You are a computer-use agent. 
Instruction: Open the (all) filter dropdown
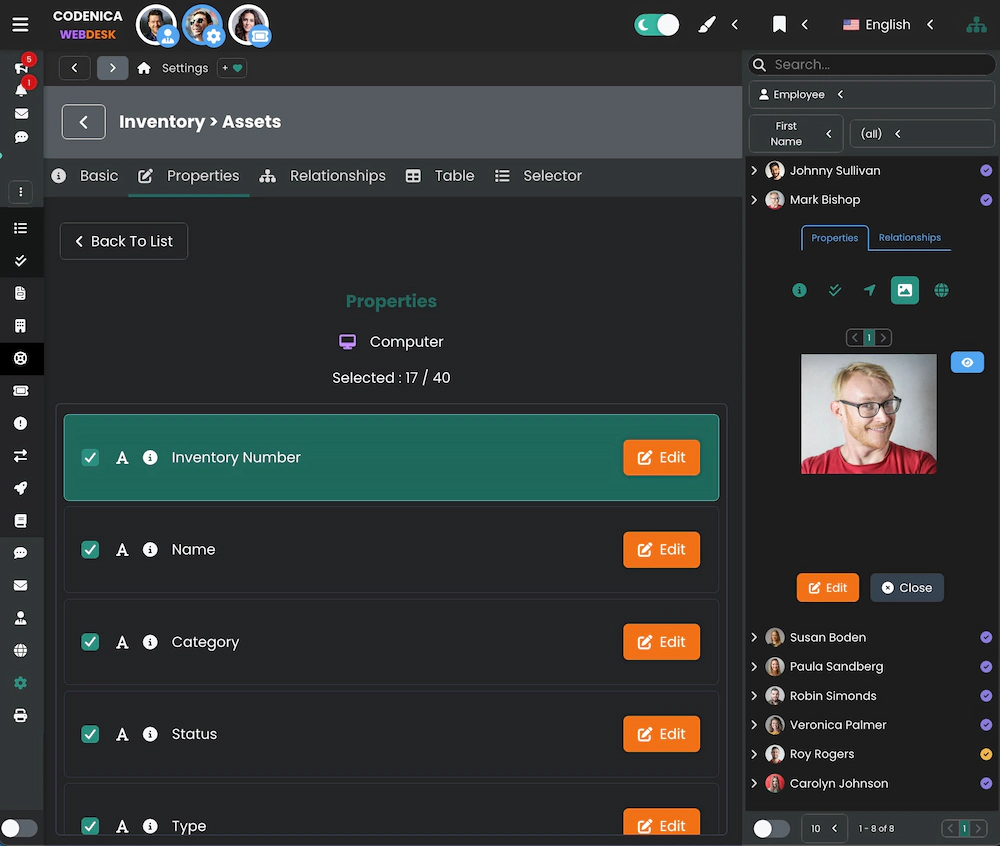(920, 133)
